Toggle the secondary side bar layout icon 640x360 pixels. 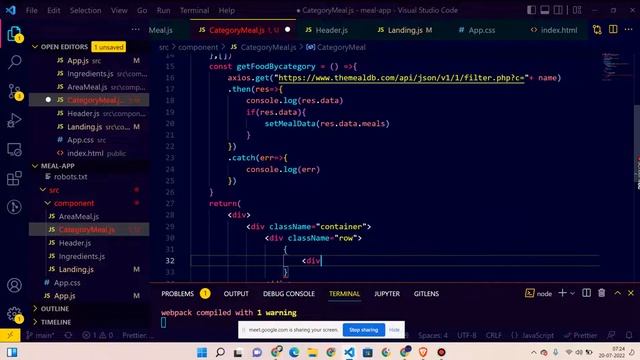click(x=558, y=10)
